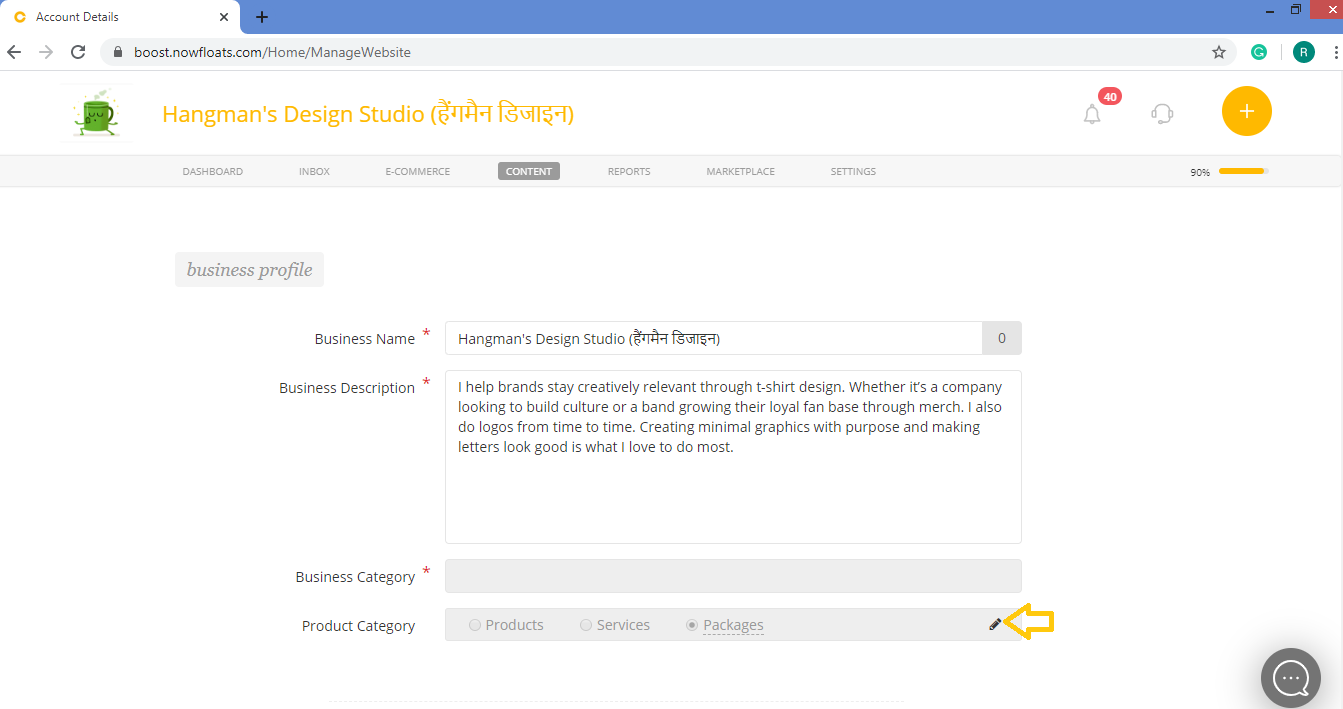Viewport: 1343px width, 709px height.
Task: Select the Packages radio button
Action: (692, 625)
